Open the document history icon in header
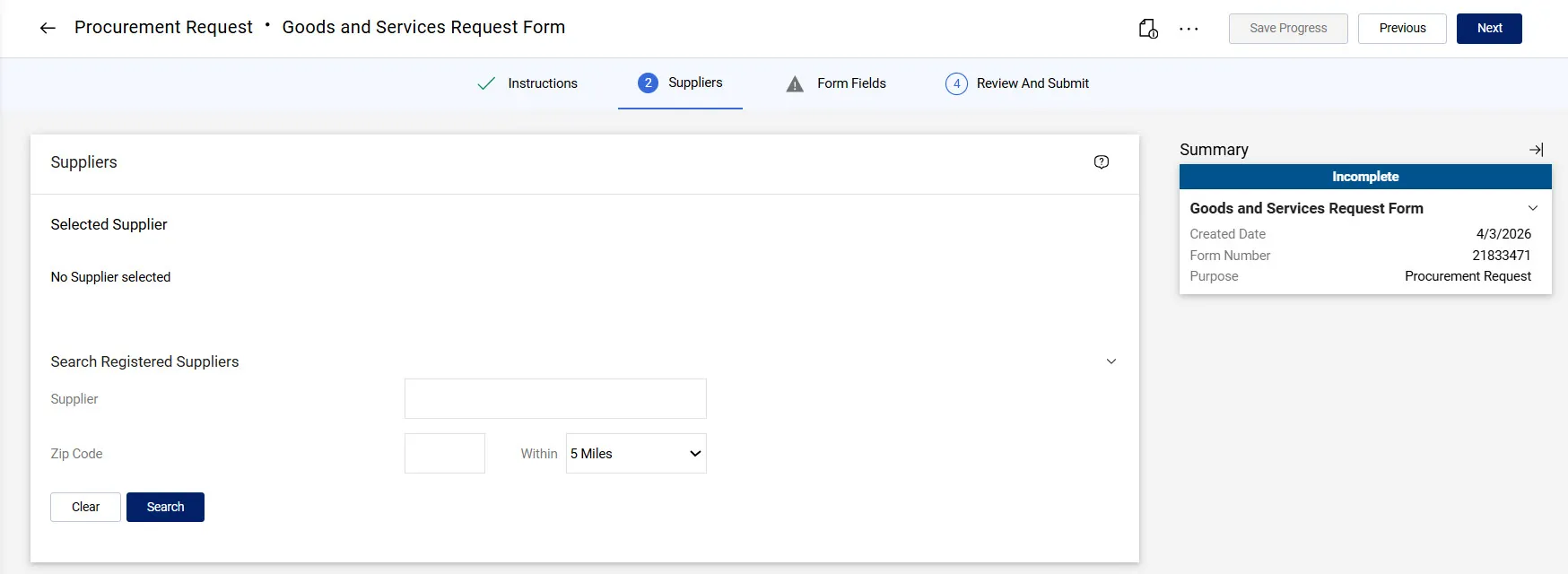The image size is (1568, 574). pos(1148,29)
